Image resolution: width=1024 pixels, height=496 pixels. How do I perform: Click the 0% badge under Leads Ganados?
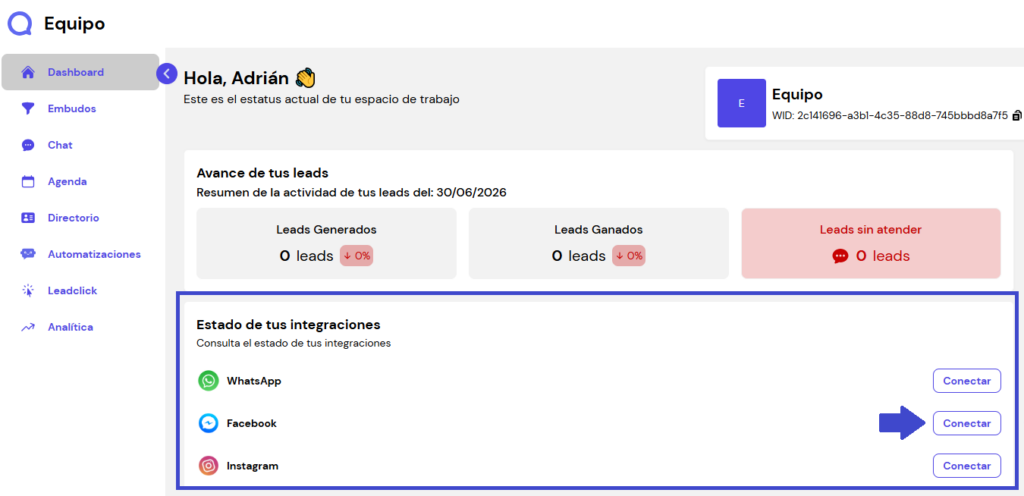[628, 256]
